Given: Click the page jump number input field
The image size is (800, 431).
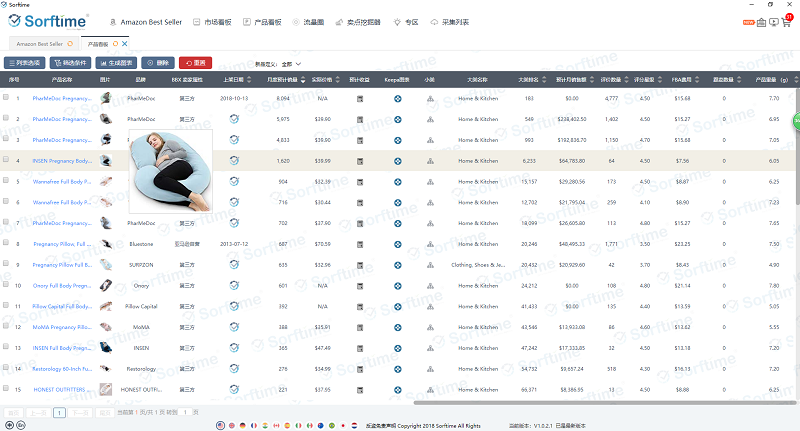Looking at the screenshot, I should pos(185,412).
